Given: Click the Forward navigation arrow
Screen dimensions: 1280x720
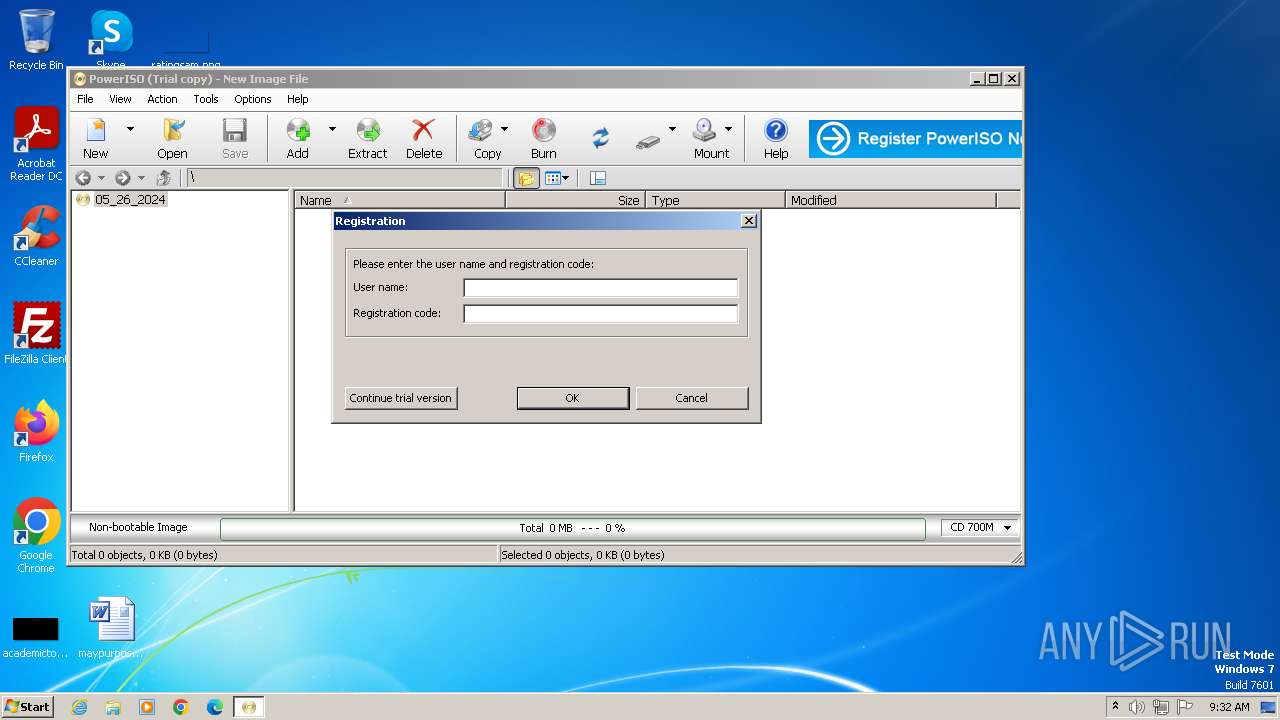Looking at the screenshot, I should tap(123, 178).
